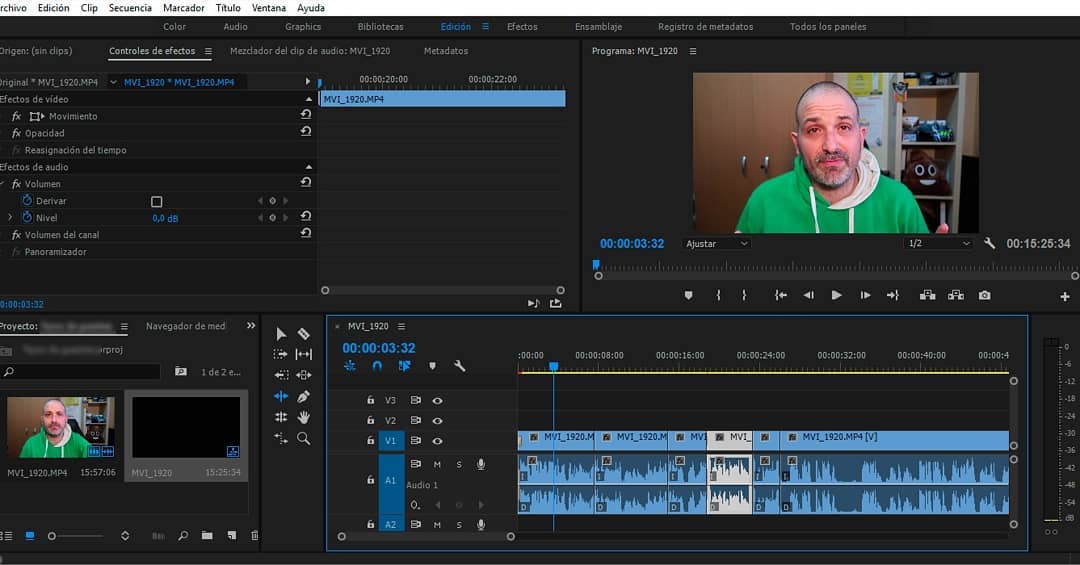This screenshot has width=1080, height=565.
Task: Enable the Derivar checkbox
Action: tap(156, 201)
